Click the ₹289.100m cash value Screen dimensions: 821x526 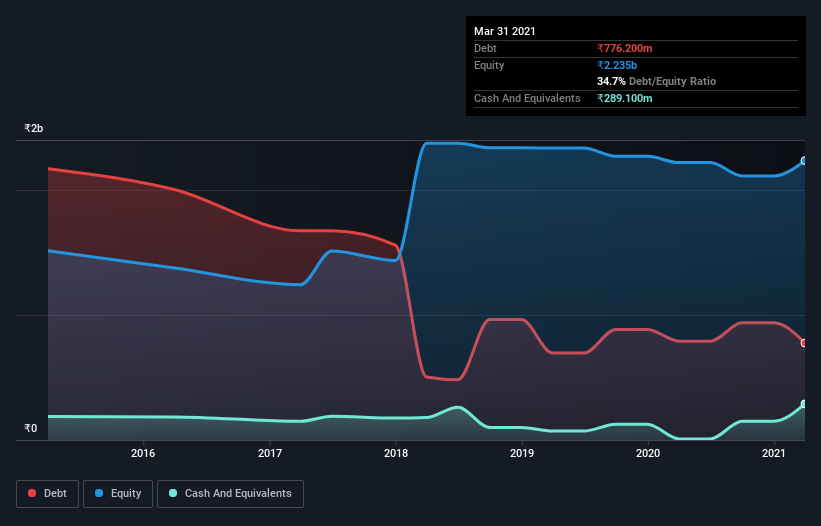pyautogui.click(x=625, y=98)
